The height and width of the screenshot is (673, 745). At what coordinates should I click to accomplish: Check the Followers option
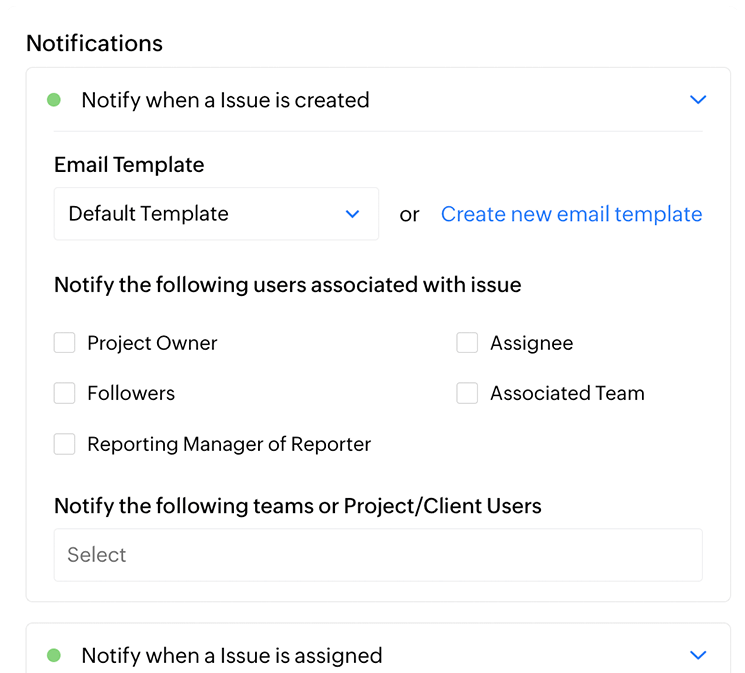click(x=65, y=393)
